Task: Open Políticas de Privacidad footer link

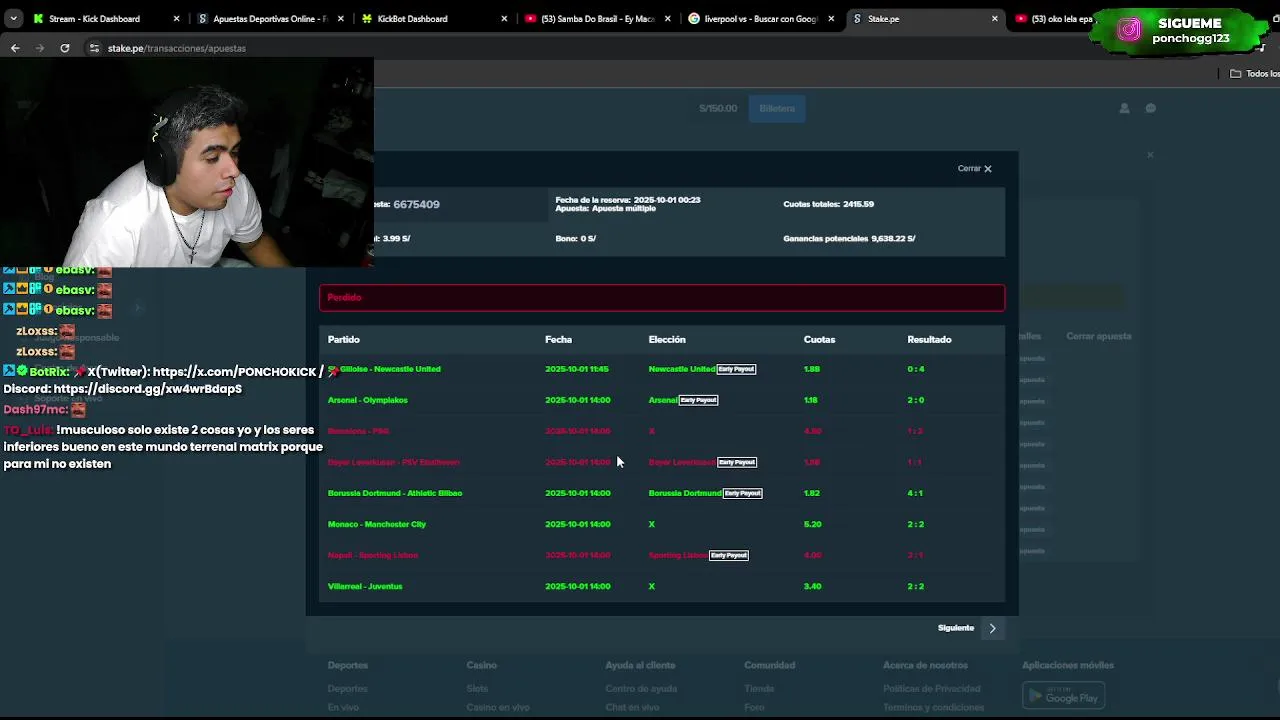Action: pyautogui.click(x=931, y=689)
